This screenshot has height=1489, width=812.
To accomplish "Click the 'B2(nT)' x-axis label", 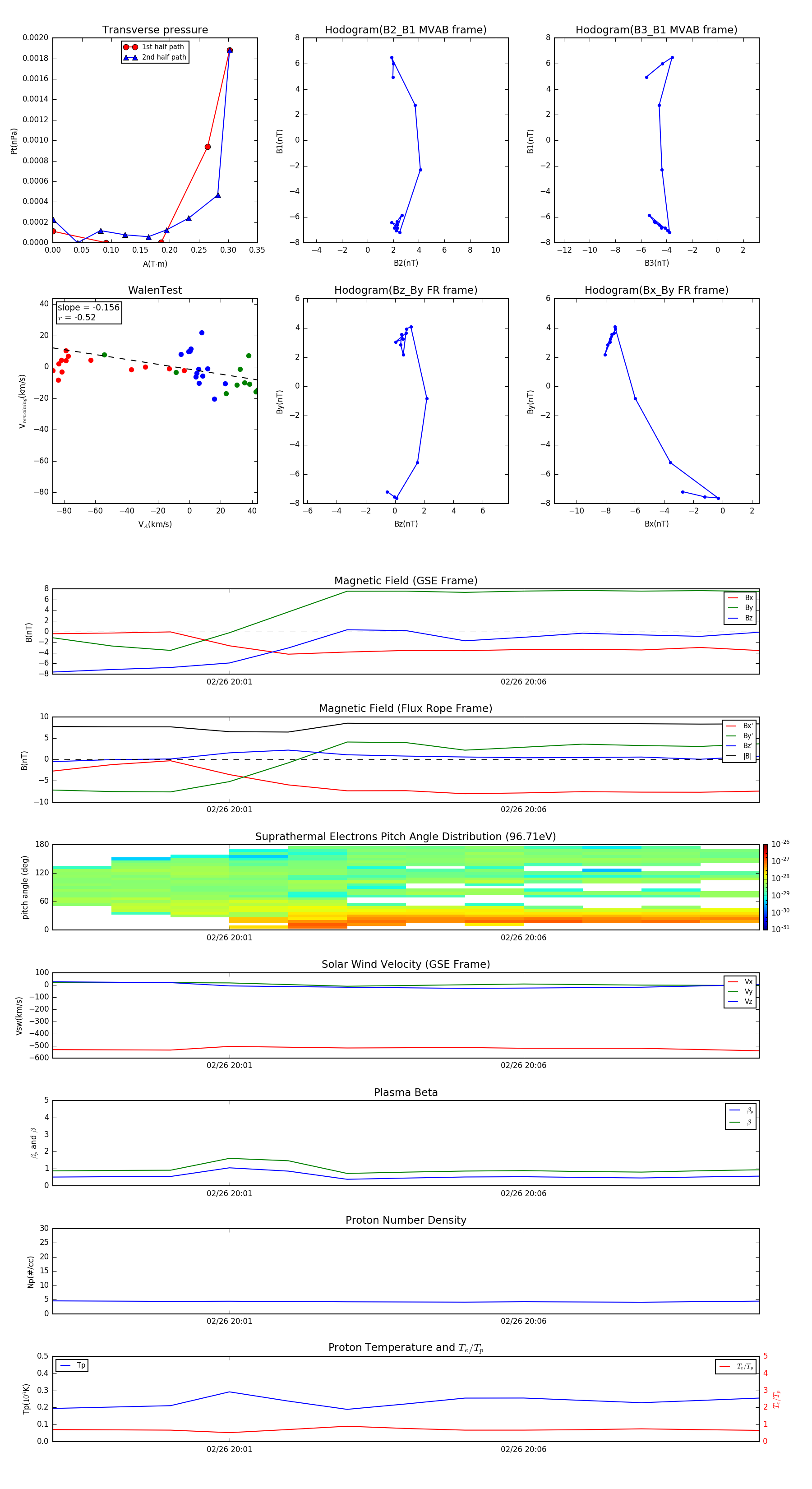I will coord(406,263).
